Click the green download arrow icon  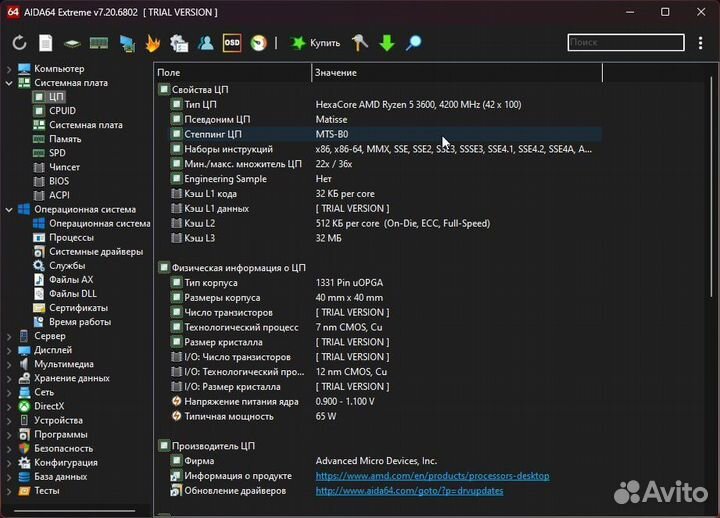tap(387, 43)
